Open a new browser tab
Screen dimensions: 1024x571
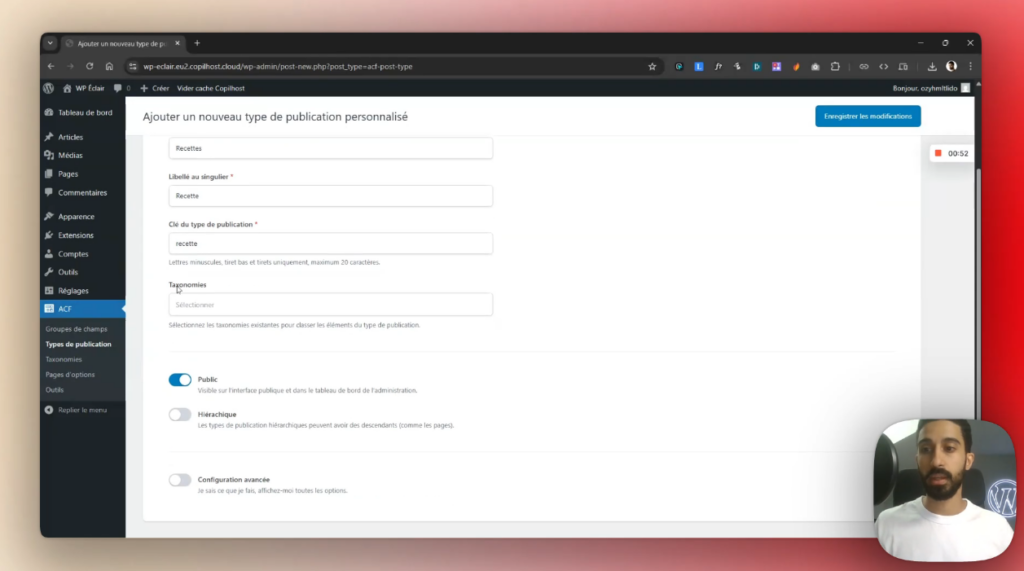click(x=197, y=43)
